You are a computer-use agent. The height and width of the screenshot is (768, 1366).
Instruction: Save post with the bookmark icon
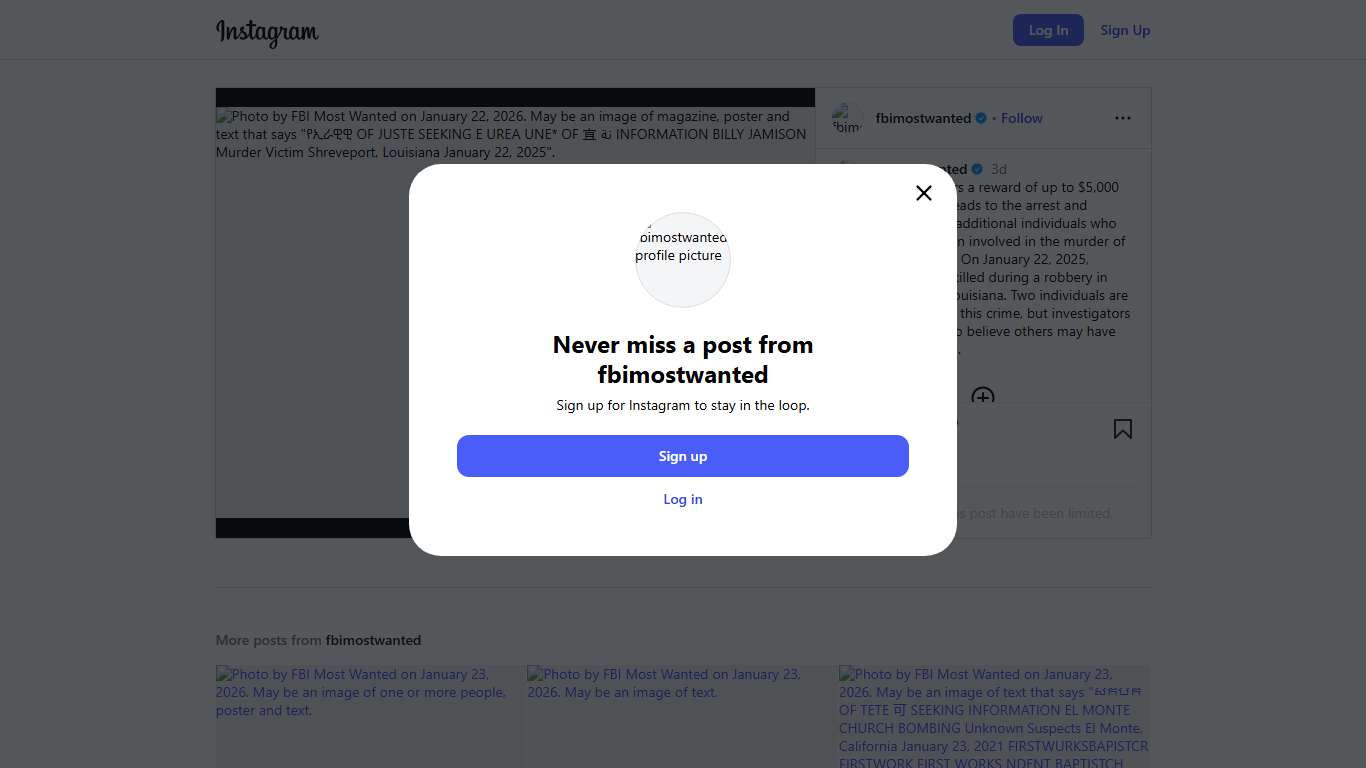tap(1123, 429)
